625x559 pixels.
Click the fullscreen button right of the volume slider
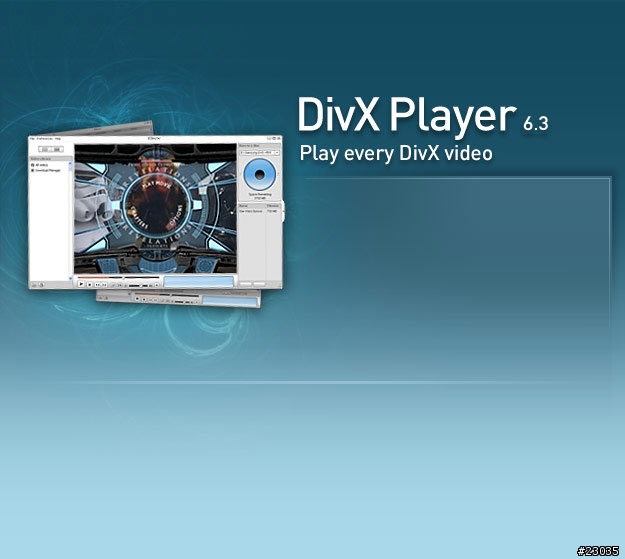157,285
